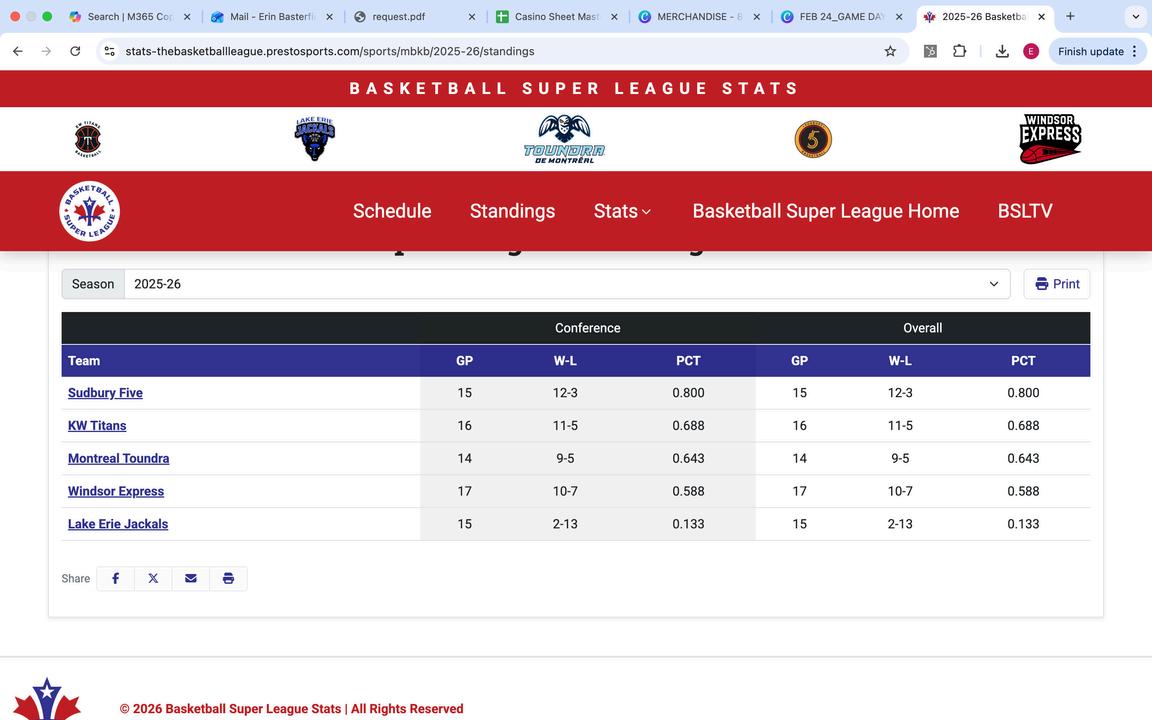
Task: Open a new browser tab
Action: point(1070,16)
